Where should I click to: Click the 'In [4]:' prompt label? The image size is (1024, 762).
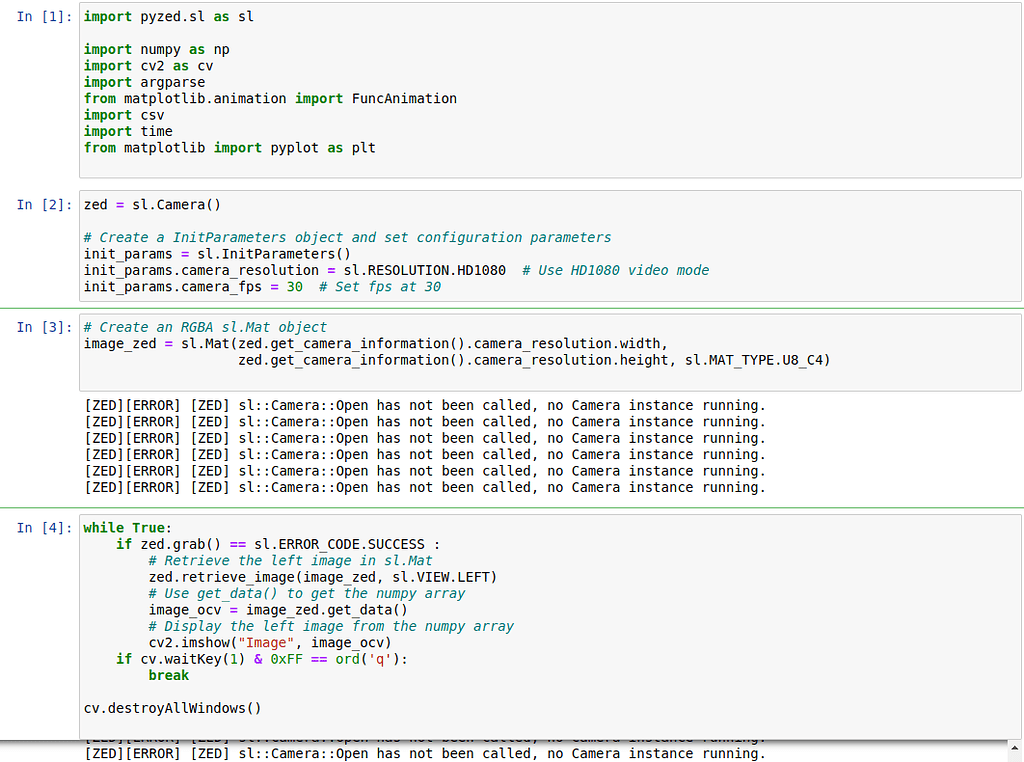[44, 528]
